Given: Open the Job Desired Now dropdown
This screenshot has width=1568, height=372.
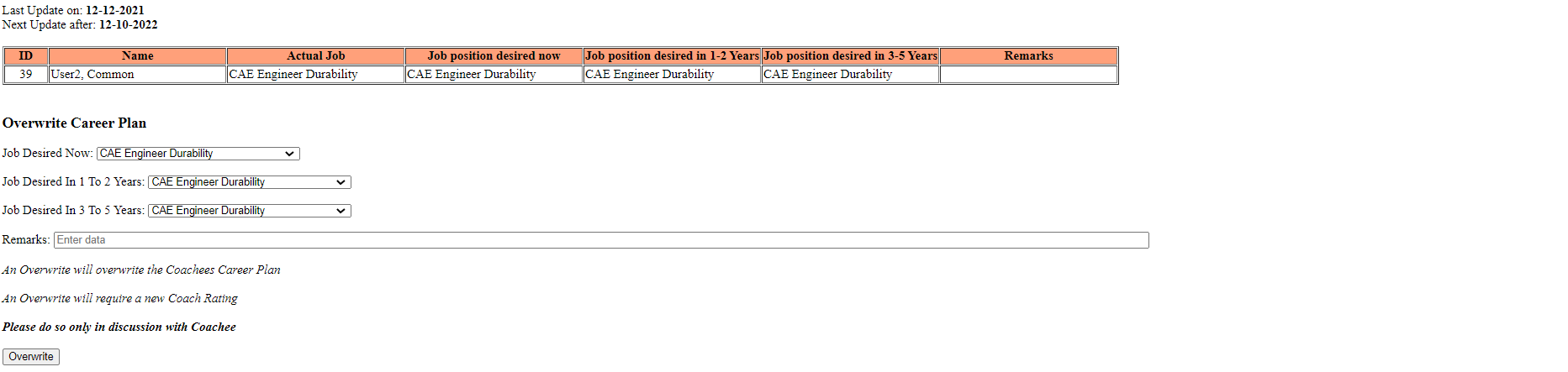Looking at the screenshot, I should click(198, 154).
